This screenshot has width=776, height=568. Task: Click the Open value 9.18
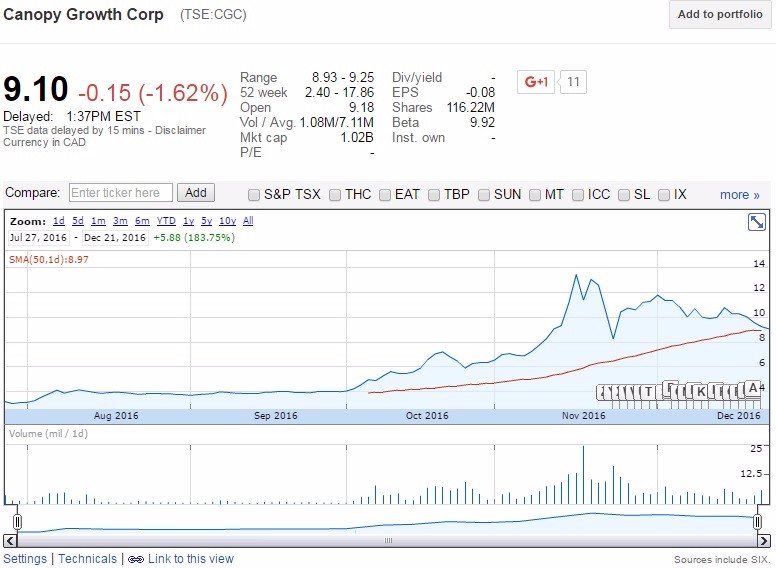coord(362,108)
